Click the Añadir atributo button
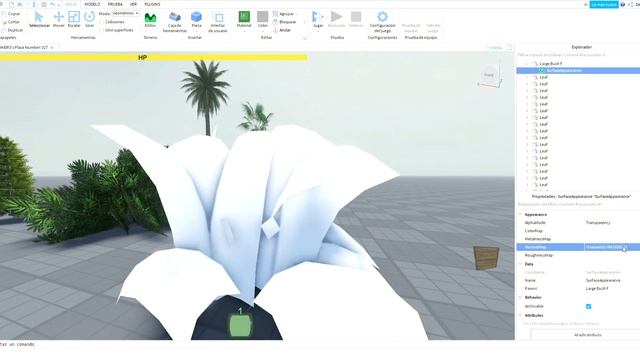Viewport: 640px width, 360px height. (587, 335)
